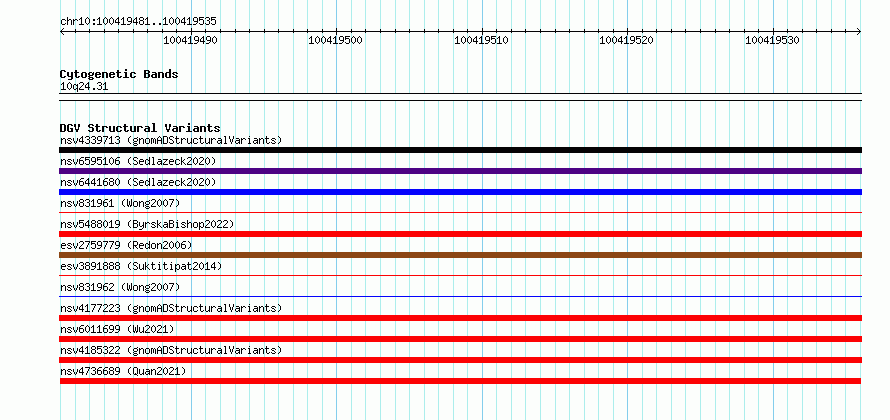Viewport: 890px width, 420px height.
Task: Click ruler position 100419510
Action: click(x=481, y=40)
